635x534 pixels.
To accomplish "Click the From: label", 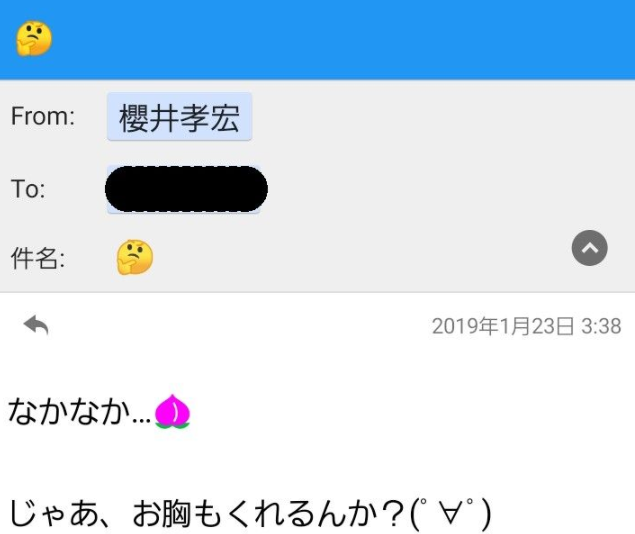I will 43,116.
